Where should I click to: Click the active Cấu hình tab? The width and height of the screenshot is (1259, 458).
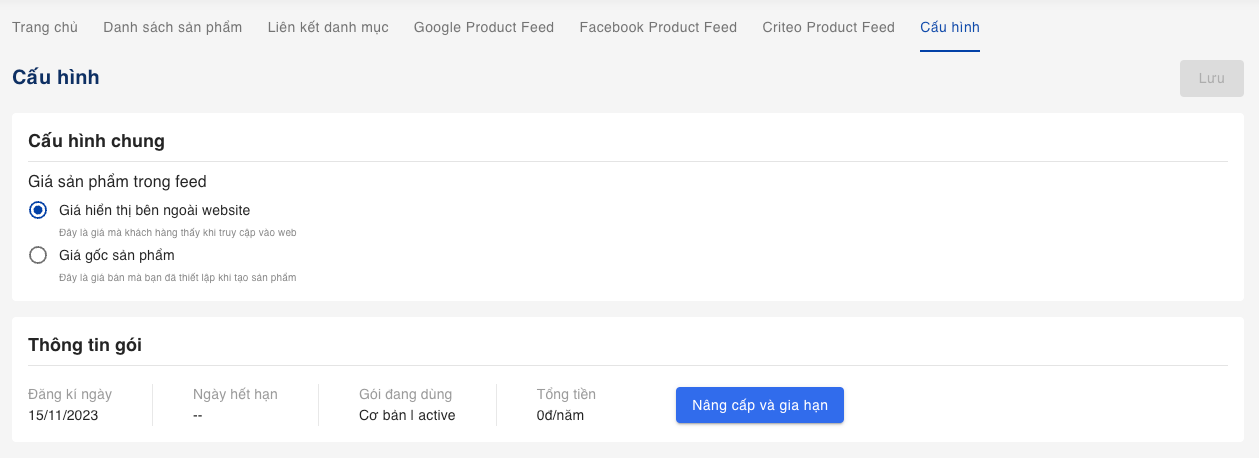[x=949, y=27]
